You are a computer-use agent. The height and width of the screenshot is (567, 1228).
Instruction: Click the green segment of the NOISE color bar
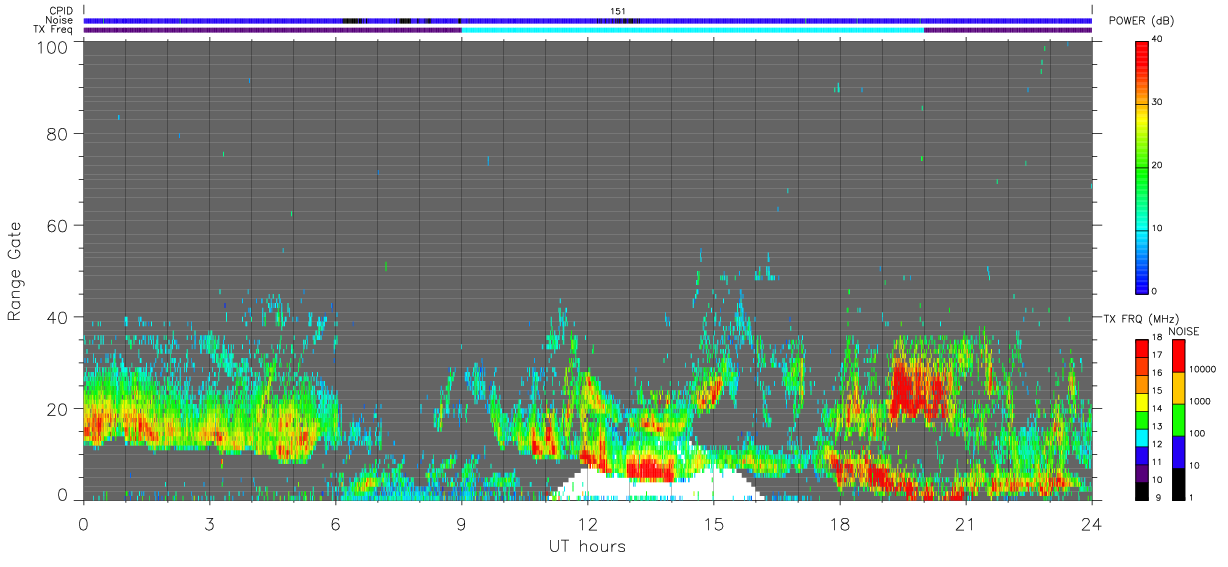[1177, 420]
